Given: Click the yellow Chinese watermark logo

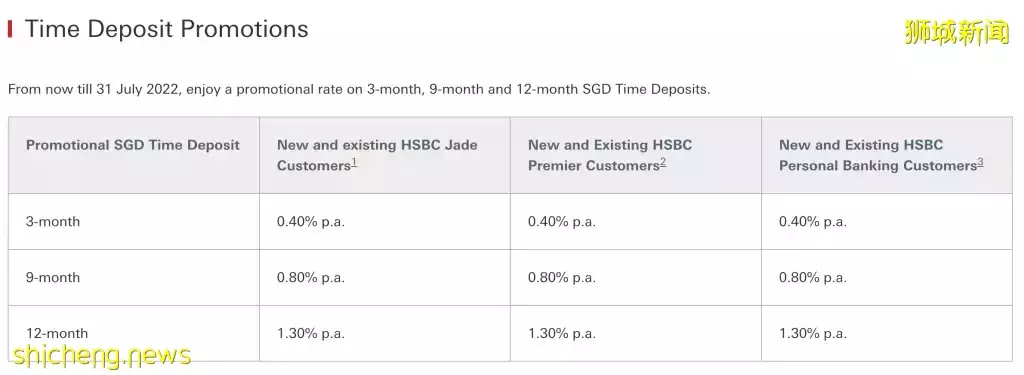Looking at the screenshot, I should click(x=957, y=32).
